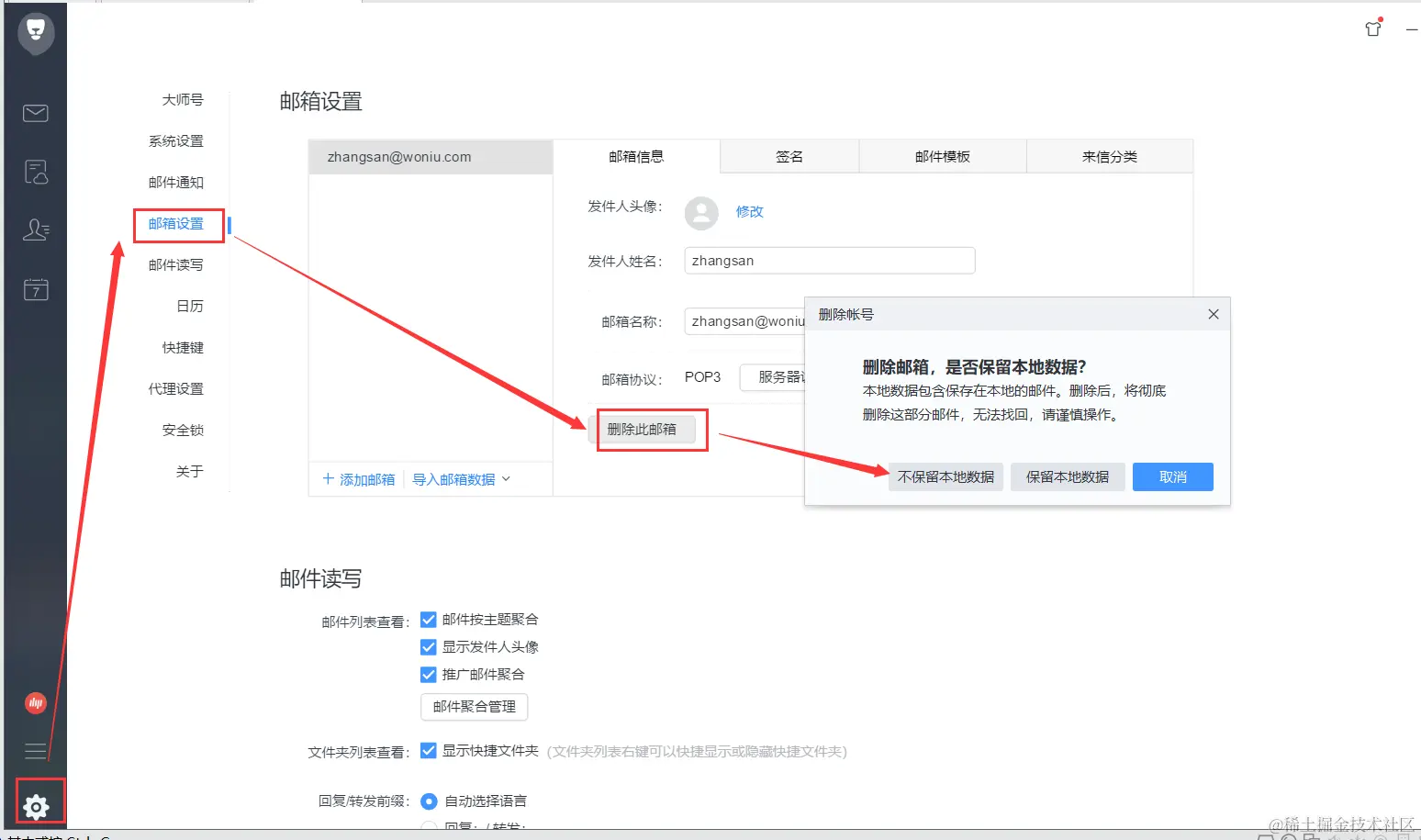Viewport: 1421px width, 840px height.
Task: Select 快捷键 in settings menu
Action: (183, 347)
